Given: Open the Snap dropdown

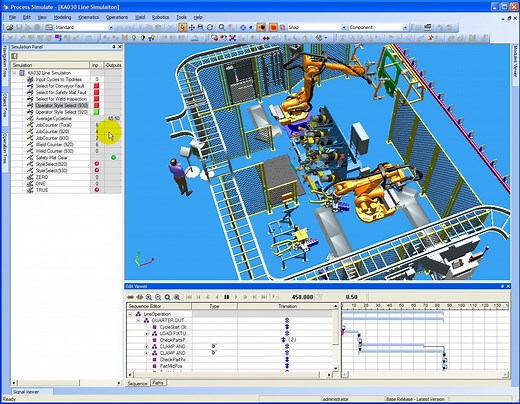Looking at the screenshot, I should [344, 27].
